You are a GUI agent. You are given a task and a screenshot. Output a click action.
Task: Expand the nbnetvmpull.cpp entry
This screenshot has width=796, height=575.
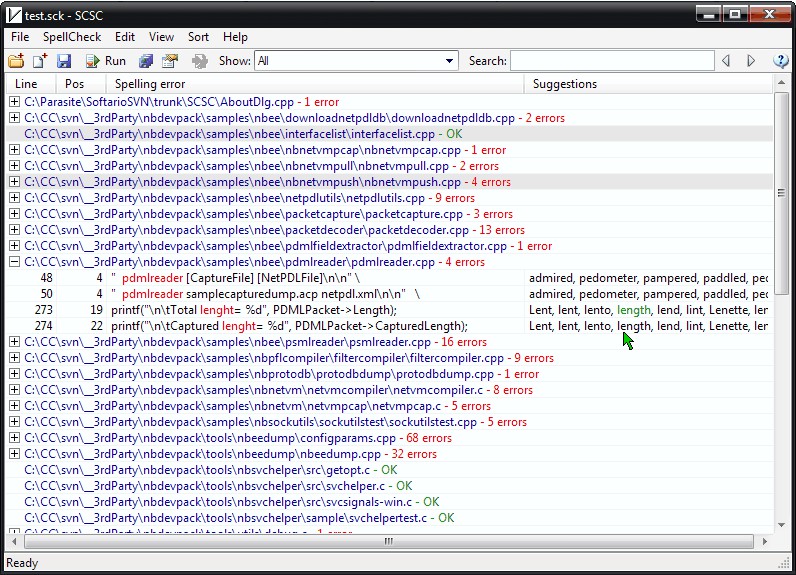point(15,165)
